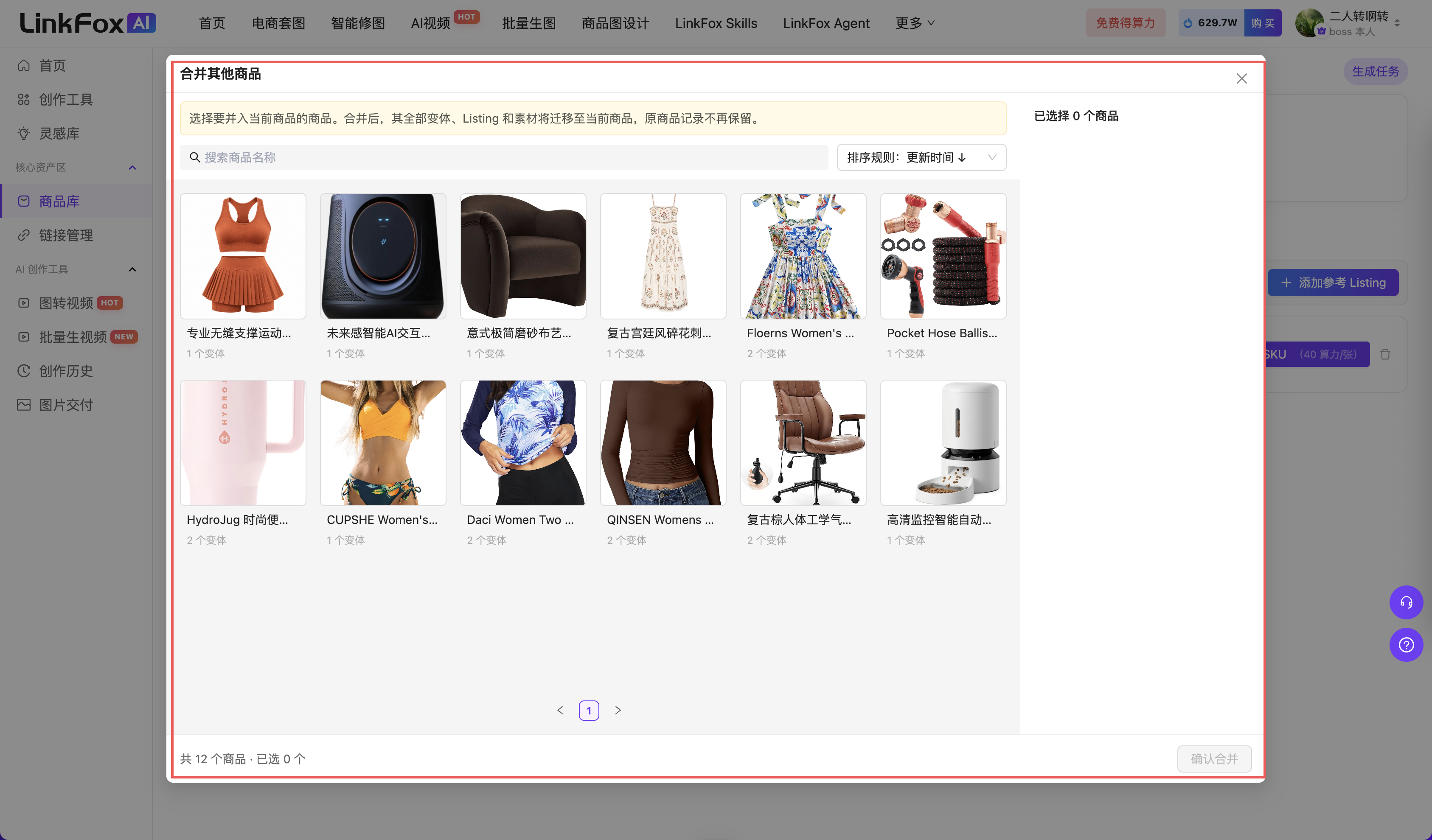Open 灵感库 in the sidebar

click(x=76, y=134)
